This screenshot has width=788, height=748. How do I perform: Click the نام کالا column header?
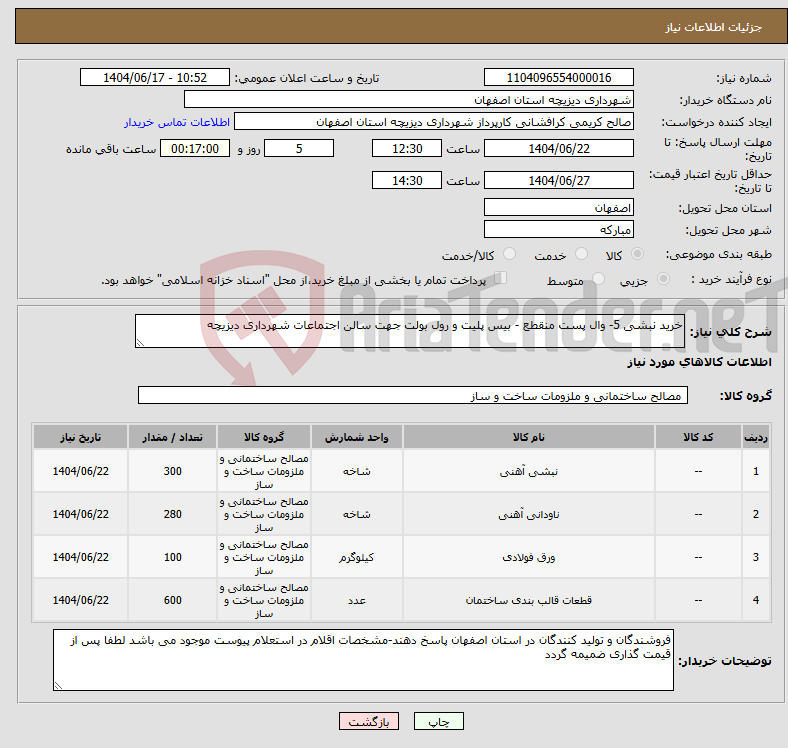tap(528, 437)
